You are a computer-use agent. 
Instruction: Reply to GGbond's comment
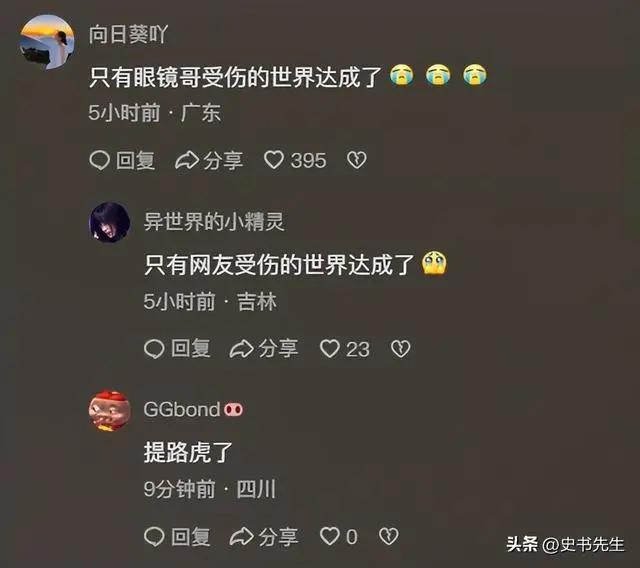[x=178, y=536]
